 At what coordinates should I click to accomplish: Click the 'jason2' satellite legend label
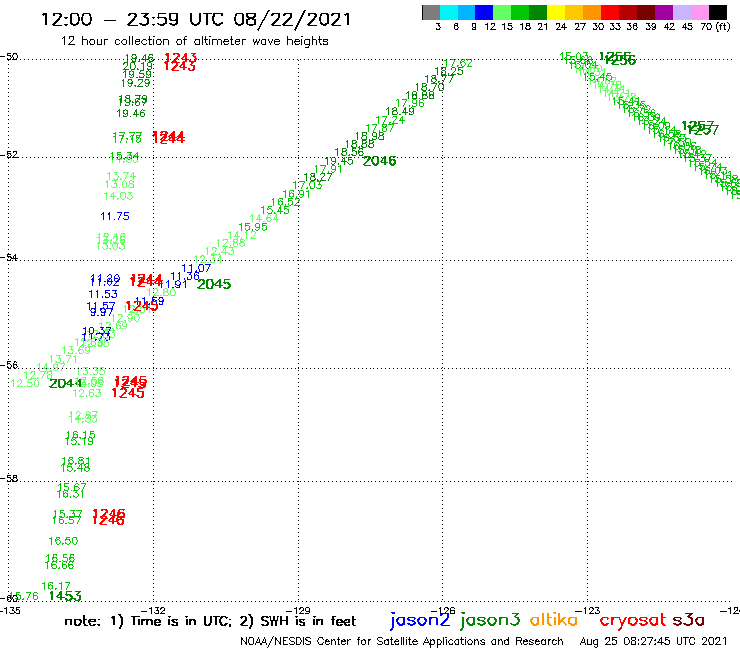point(420,620)
